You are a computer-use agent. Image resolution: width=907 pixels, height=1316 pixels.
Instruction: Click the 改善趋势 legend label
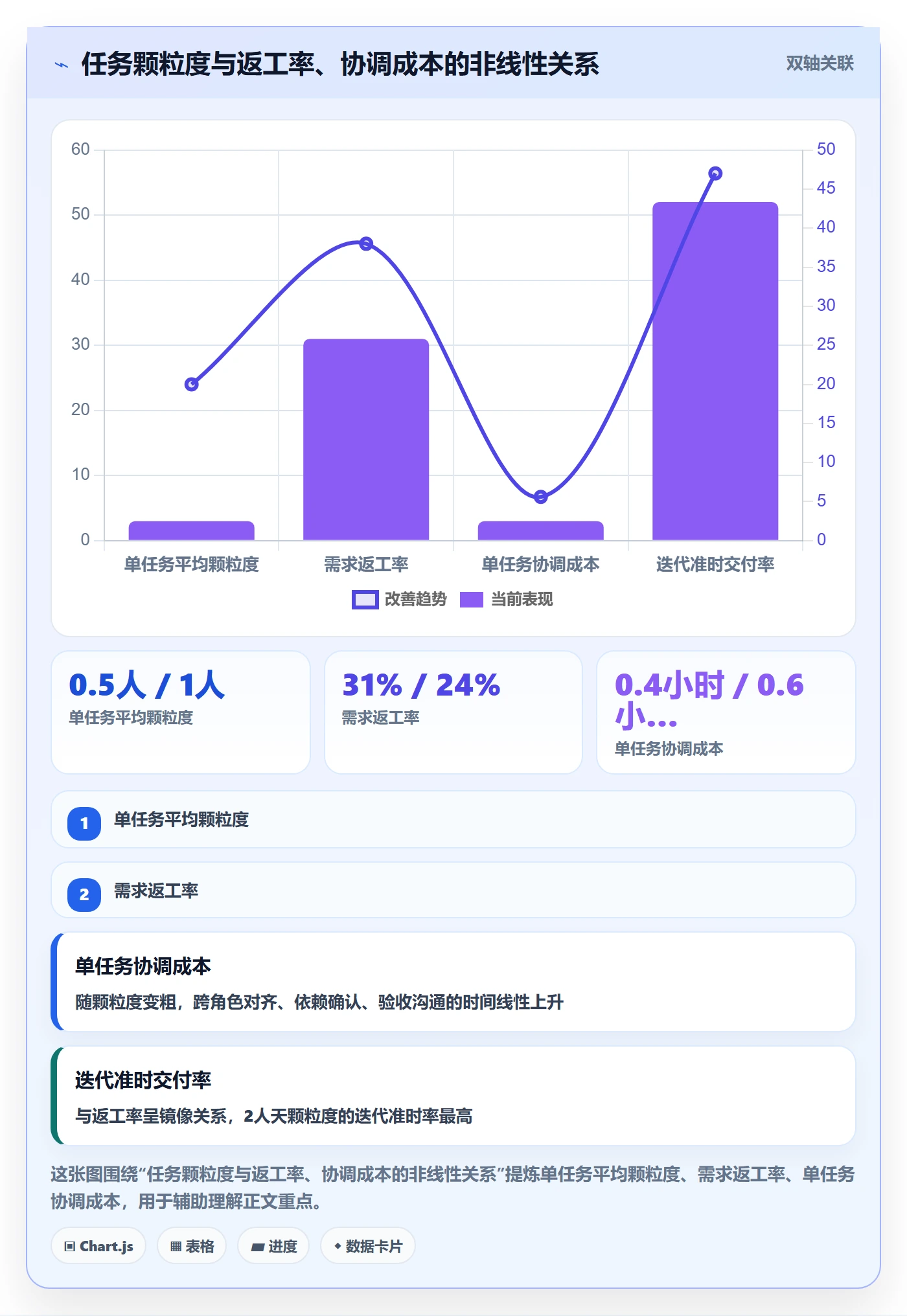pyautogui.click(x=415, y=600)
